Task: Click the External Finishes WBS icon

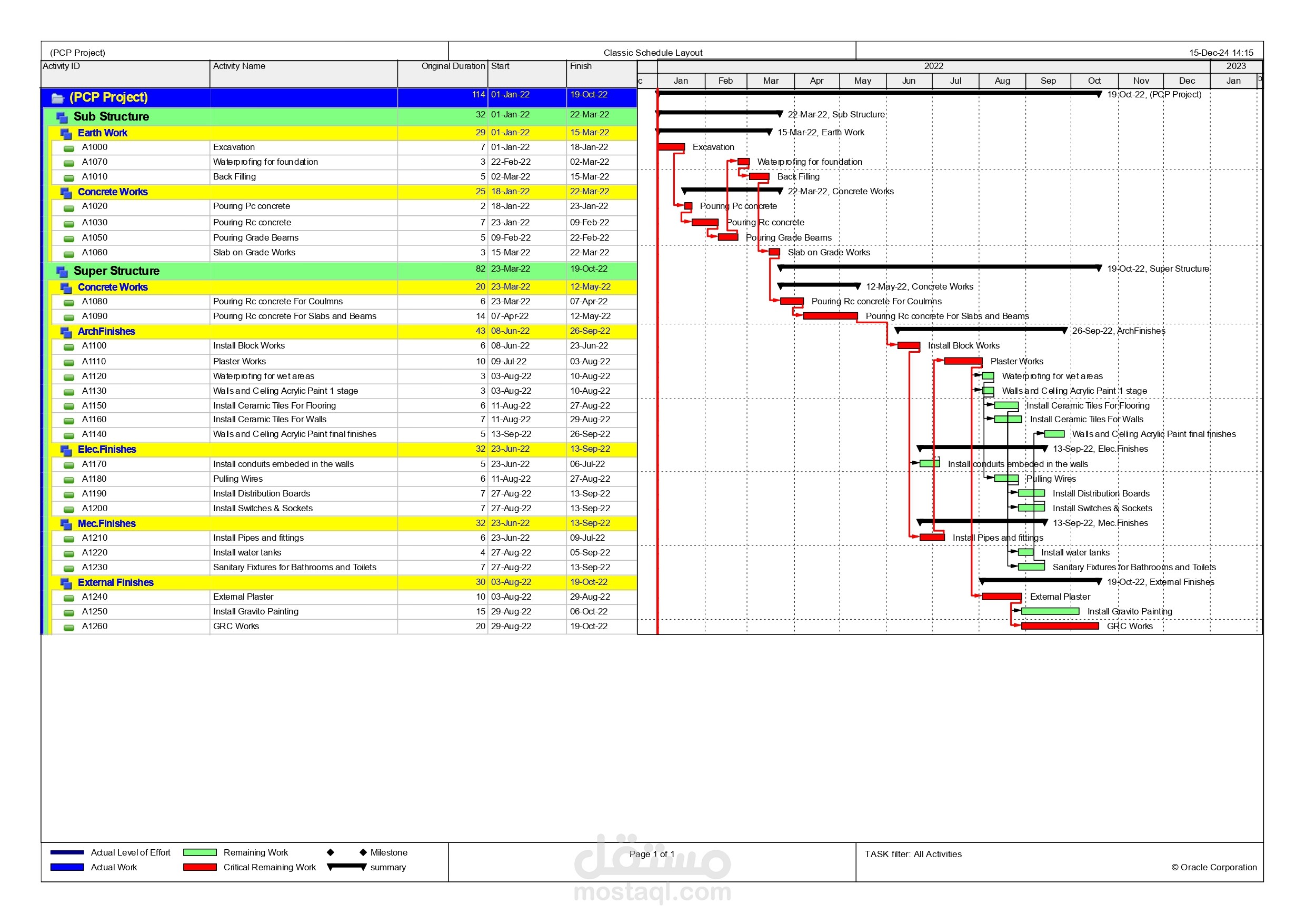Action: (66, 583)
